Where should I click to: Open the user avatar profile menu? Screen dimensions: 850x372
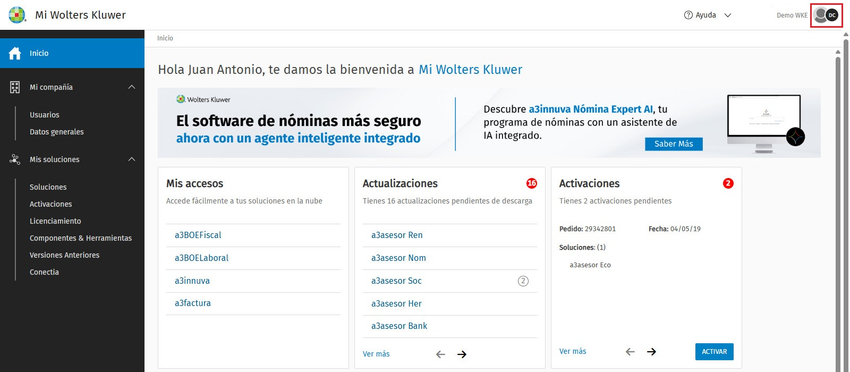827,15
